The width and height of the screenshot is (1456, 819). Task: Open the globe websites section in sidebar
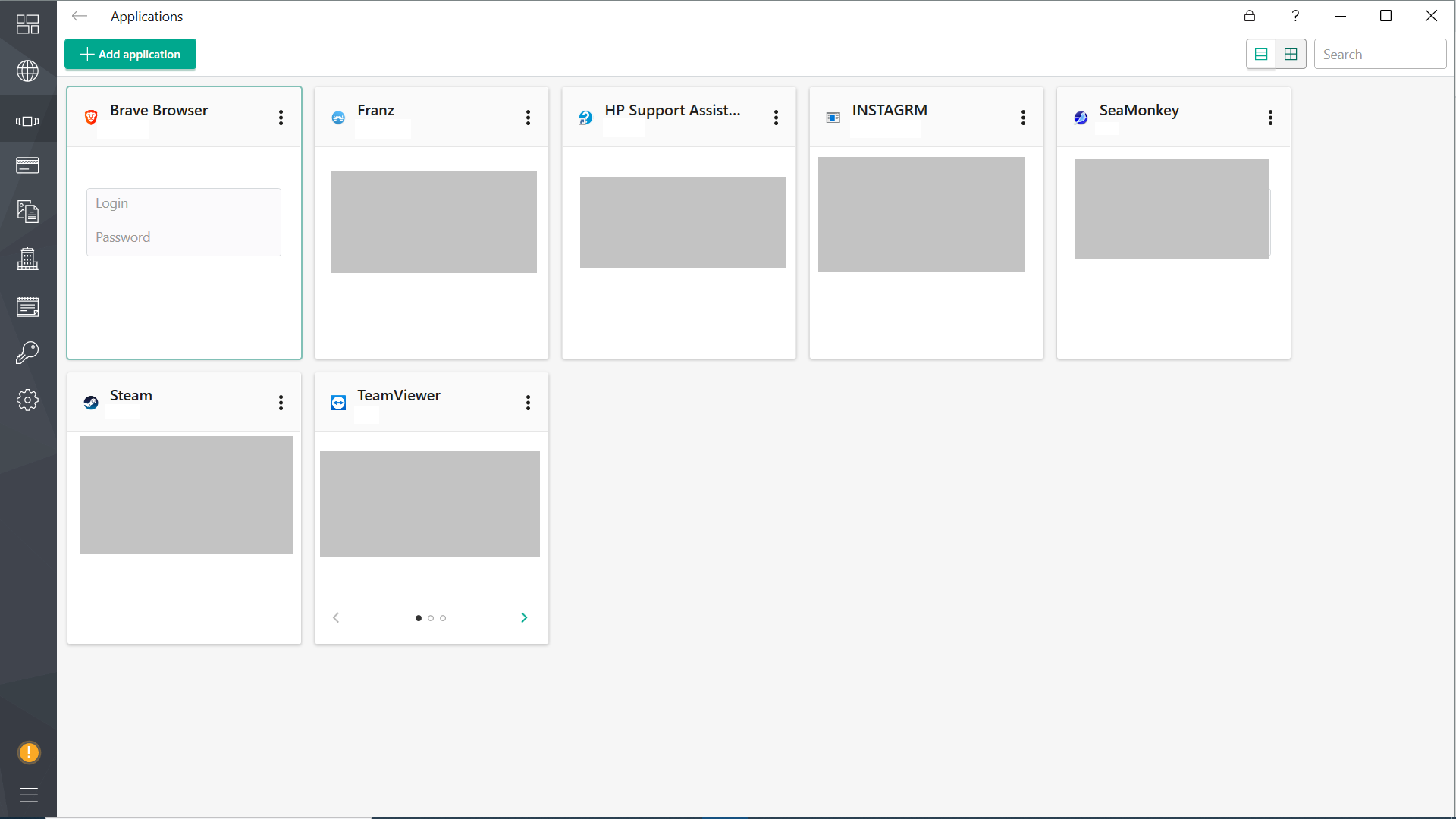(28, 71)
